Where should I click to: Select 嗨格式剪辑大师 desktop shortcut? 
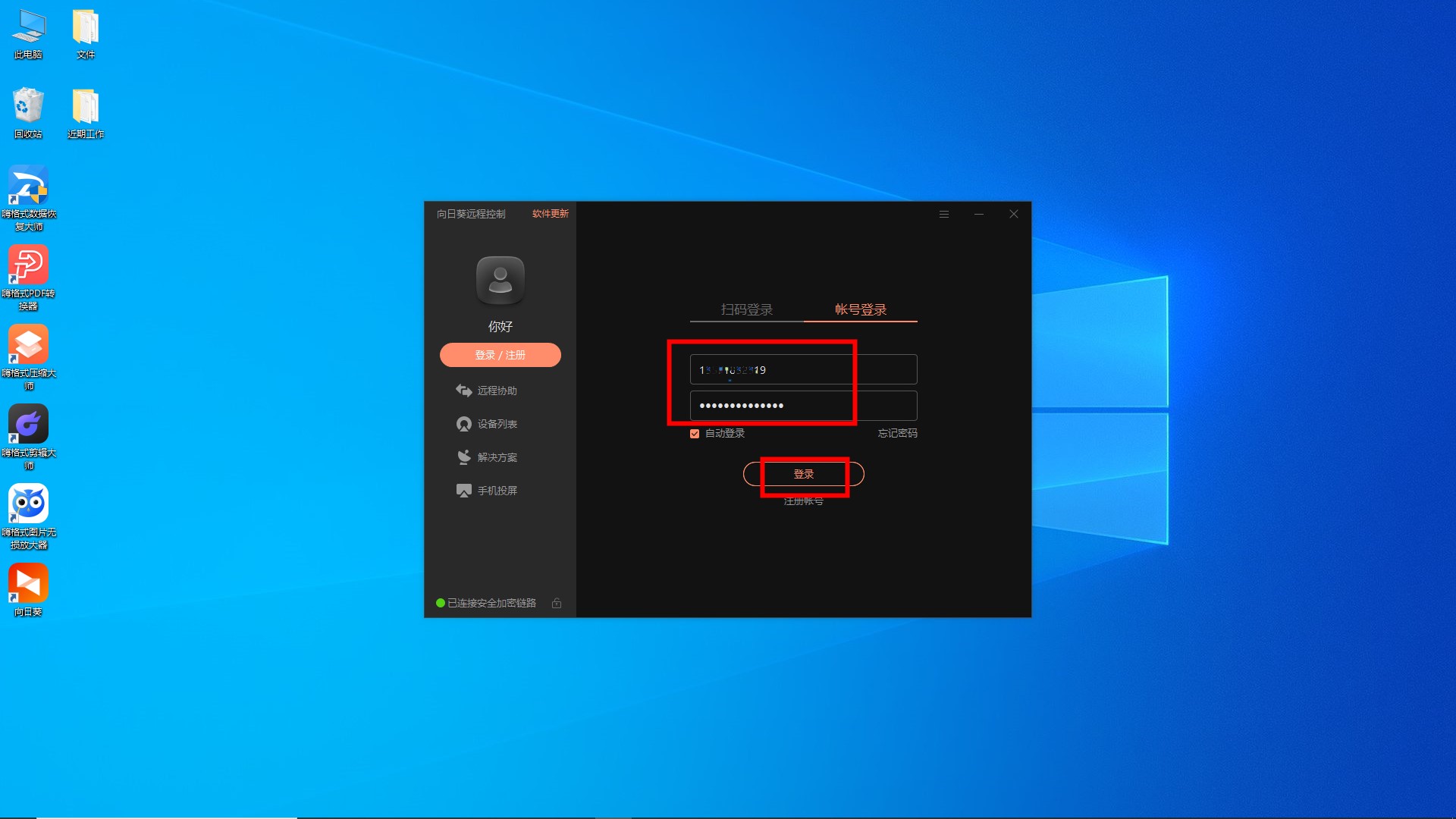point(28,438)
